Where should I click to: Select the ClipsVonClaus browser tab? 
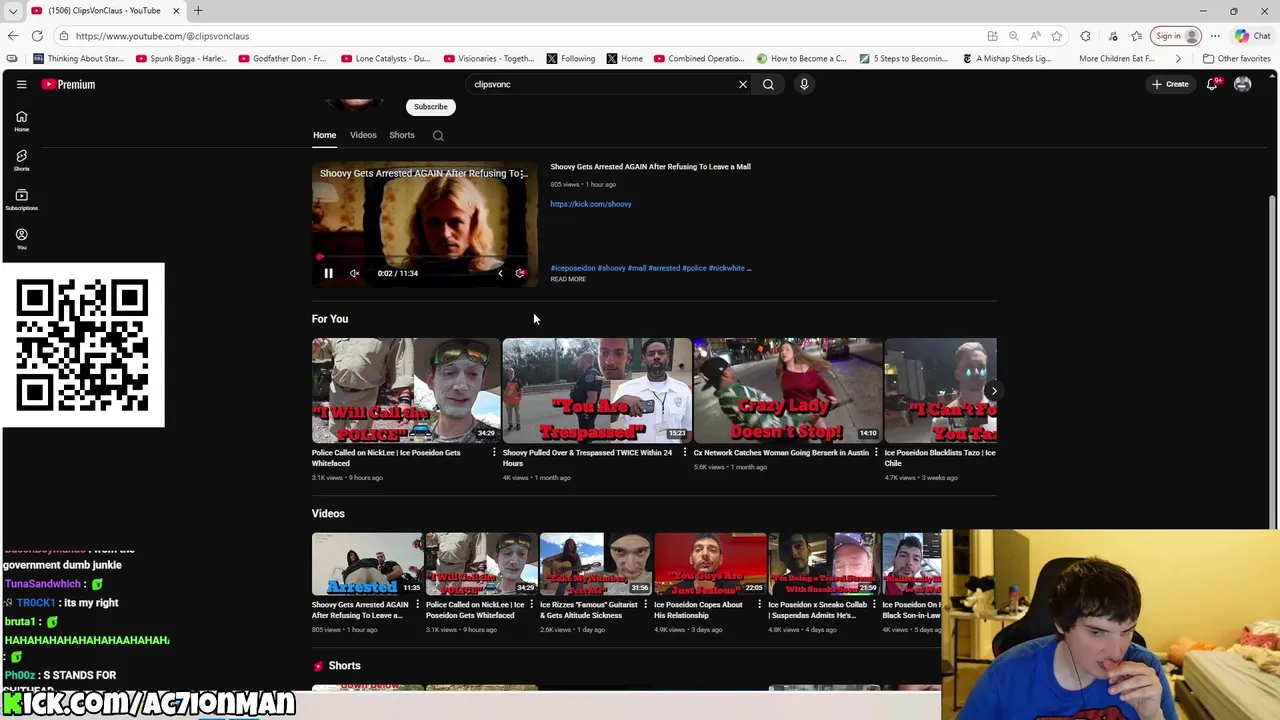[105, 10]
